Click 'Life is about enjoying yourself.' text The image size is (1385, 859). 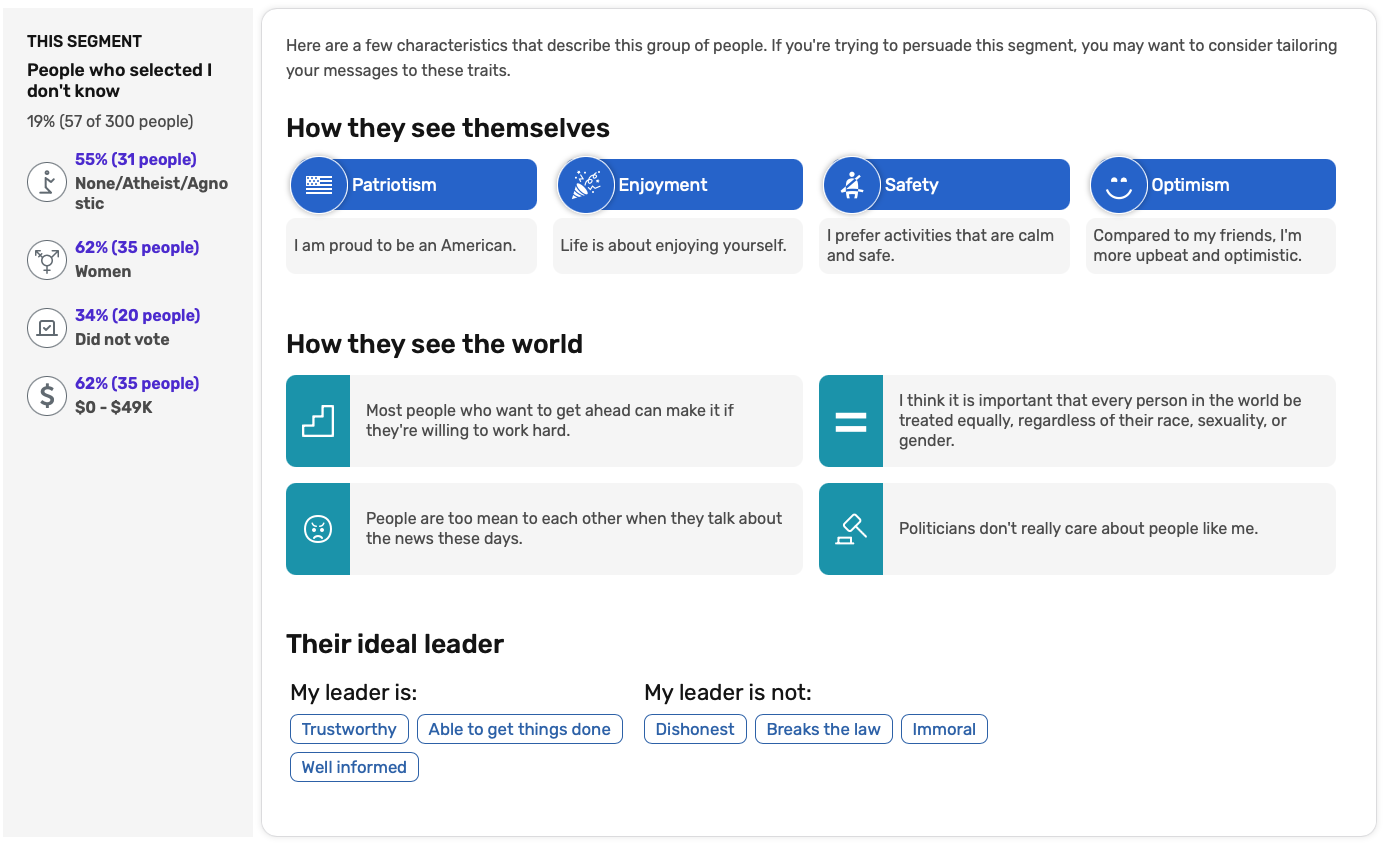[x=674, y=245]
